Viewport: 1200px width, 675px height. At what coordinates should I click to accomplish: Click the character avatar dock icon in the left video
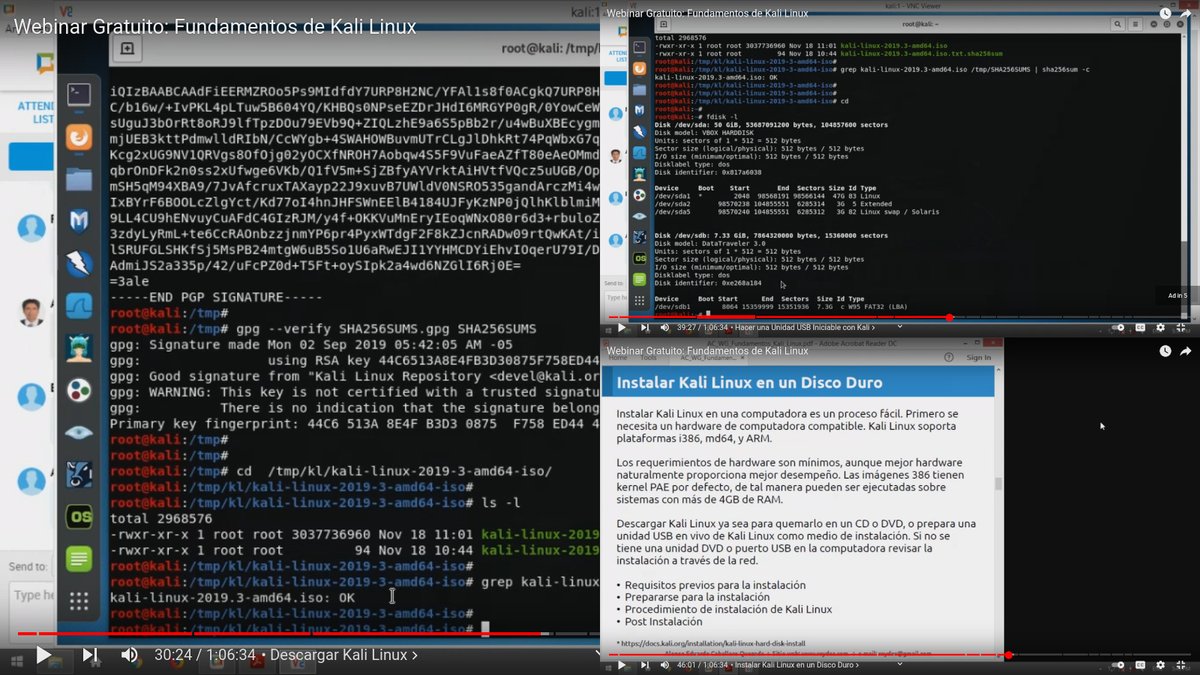79,348
